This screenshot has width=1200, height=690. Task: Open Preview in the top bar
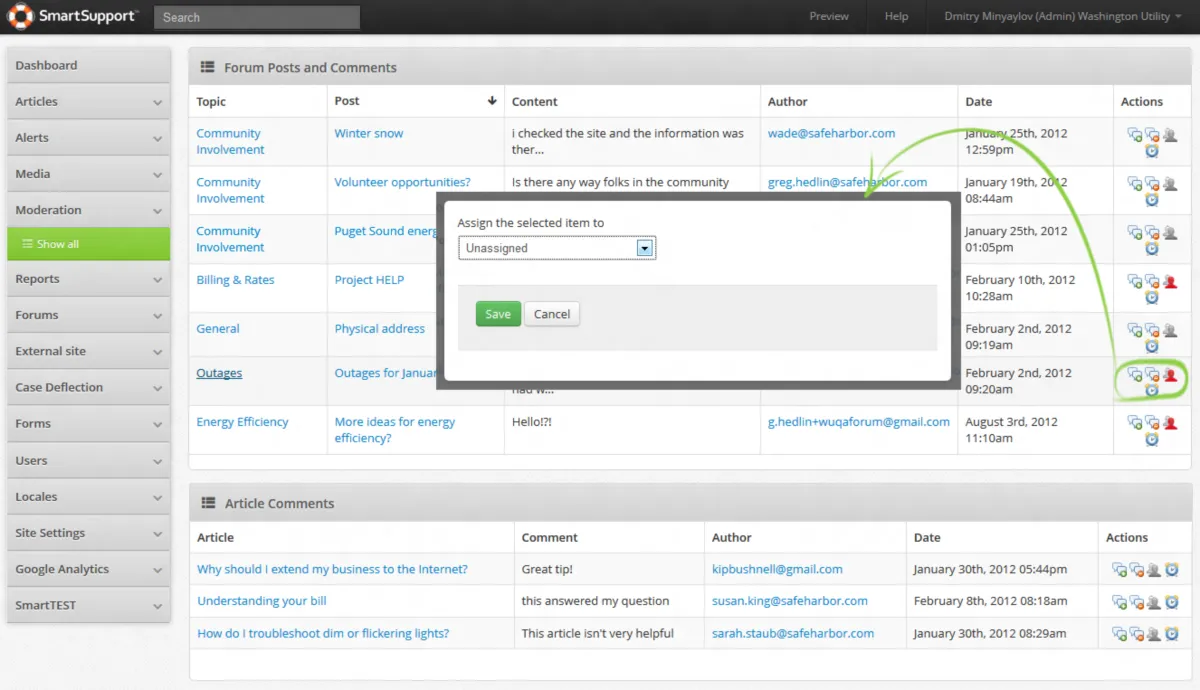pyautogui.click(x=829, y=16)
